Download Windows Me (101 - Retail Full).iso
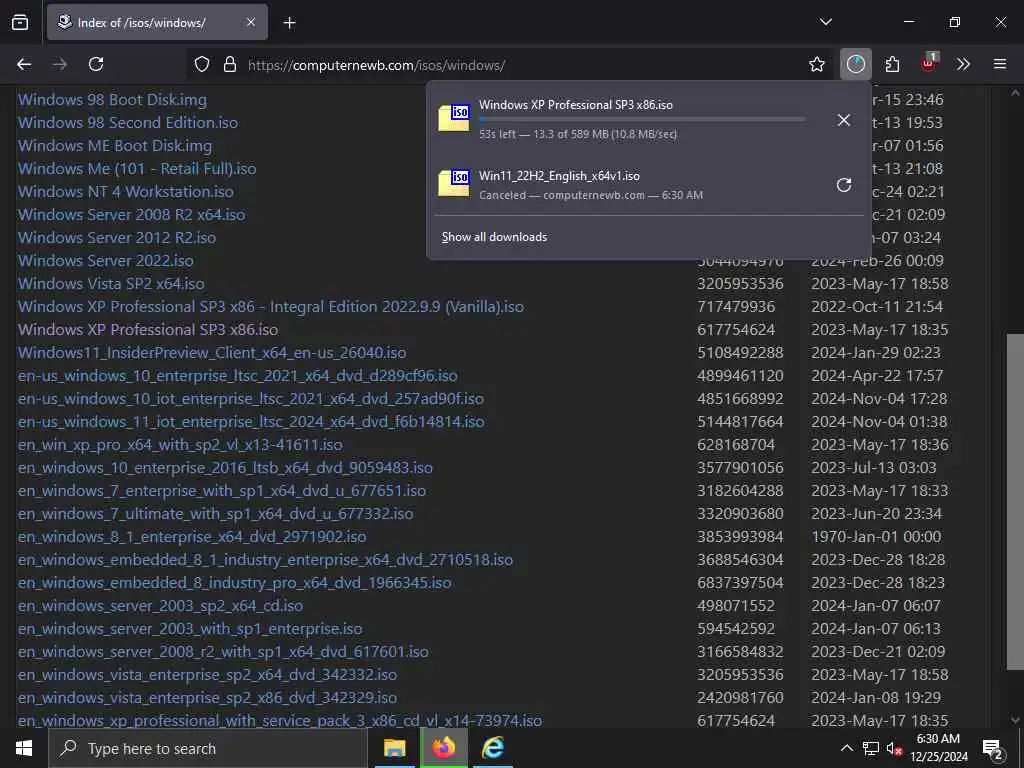The height and width of the screenshot is (768, 1024). coord(137,168)
